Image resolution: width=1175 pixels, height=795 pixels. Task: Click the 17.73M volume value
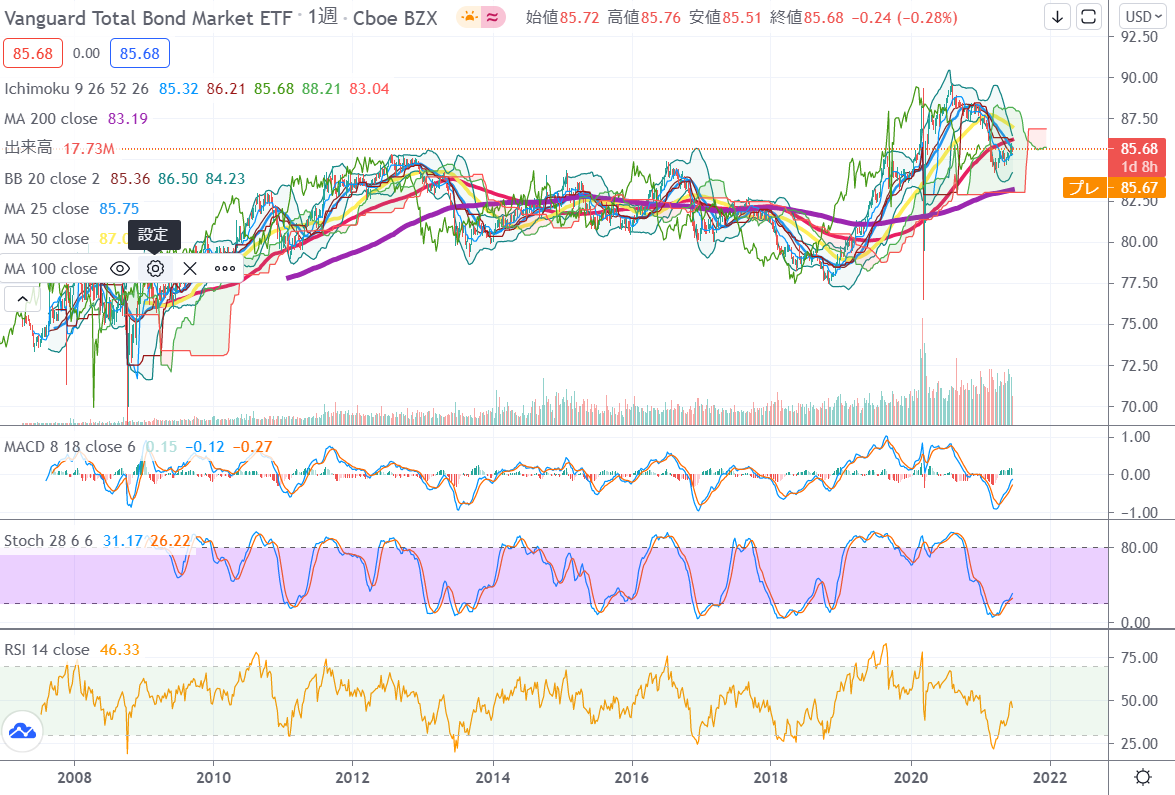88,148
